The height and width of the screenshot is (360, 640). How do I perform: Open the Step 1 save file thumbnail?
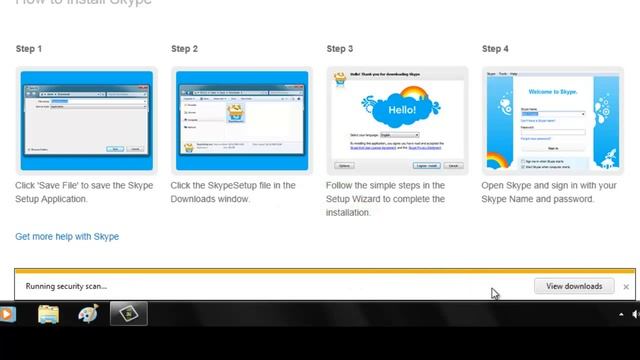point(87,120)
